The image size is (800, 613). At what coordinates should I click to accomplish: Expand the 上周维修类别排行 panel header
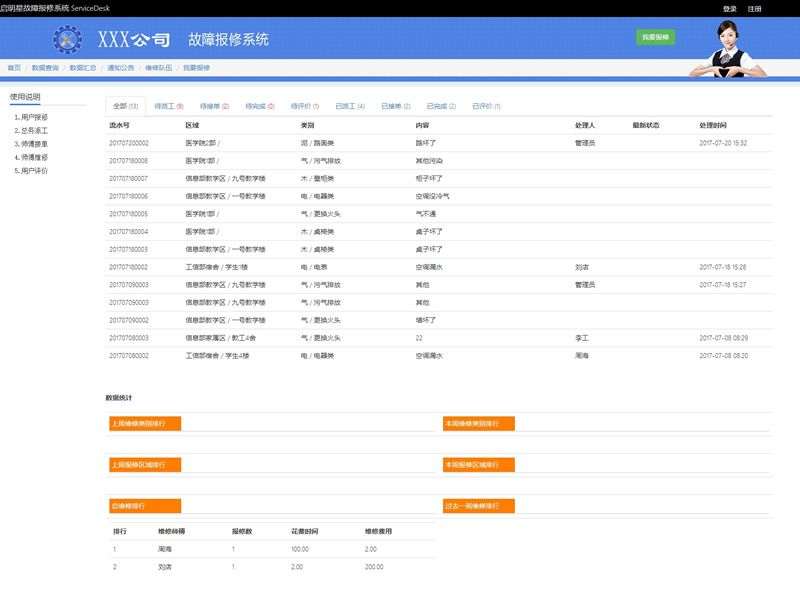[145, 424]
